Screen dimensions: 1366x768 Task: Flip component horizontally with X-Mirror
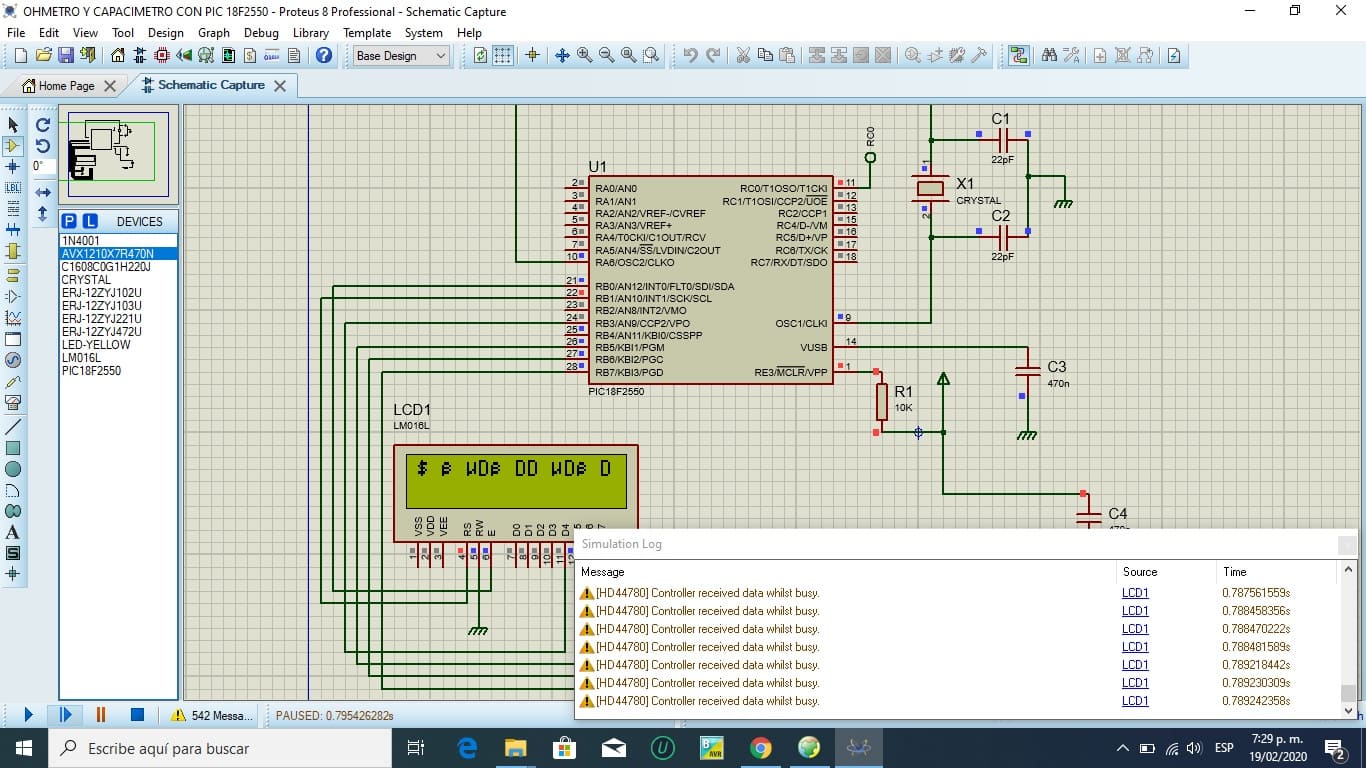(x=43, y=192)
